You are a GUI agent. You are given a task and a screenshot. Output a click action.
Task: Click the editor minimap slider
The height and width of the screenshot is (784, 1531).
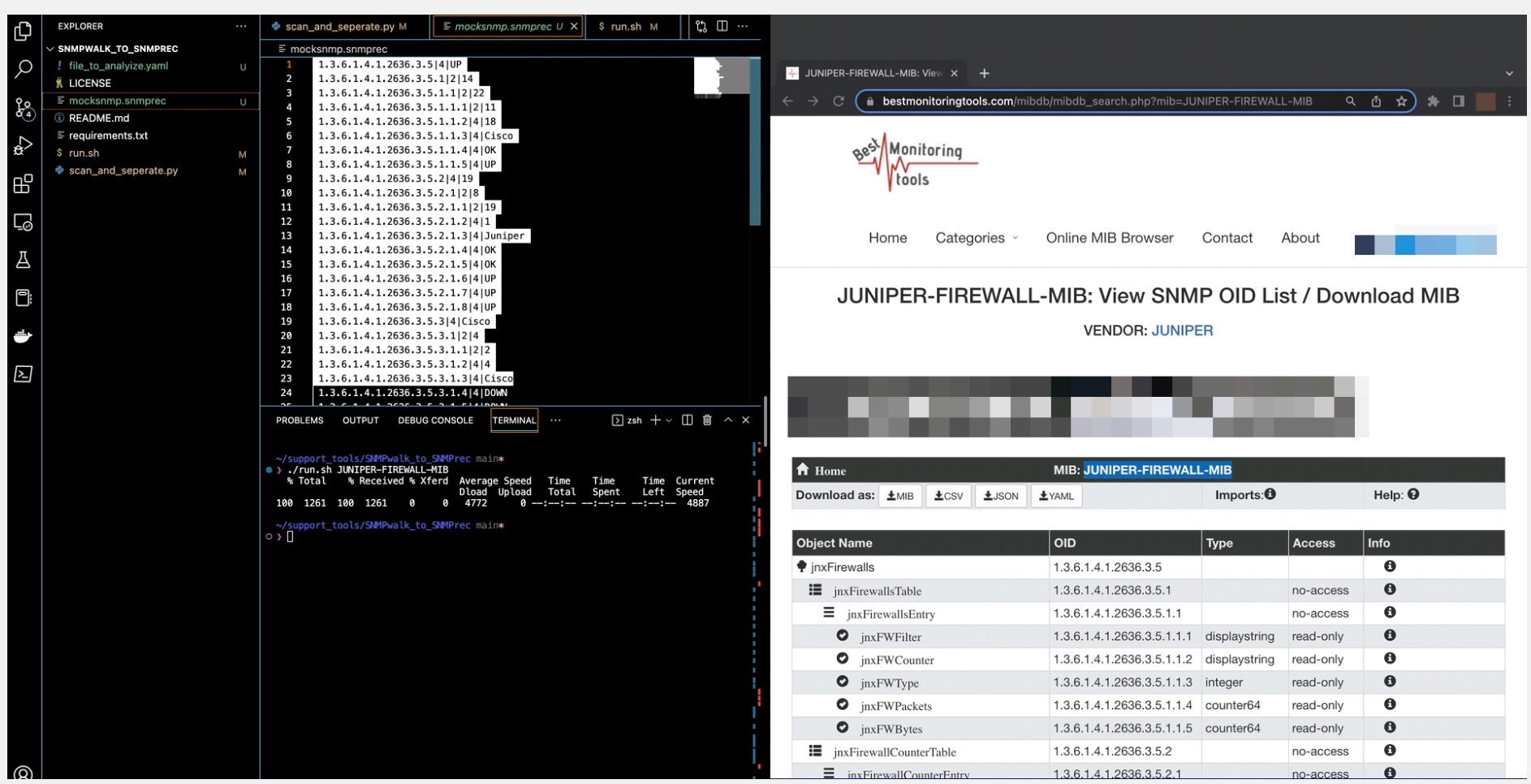[722, 77]
